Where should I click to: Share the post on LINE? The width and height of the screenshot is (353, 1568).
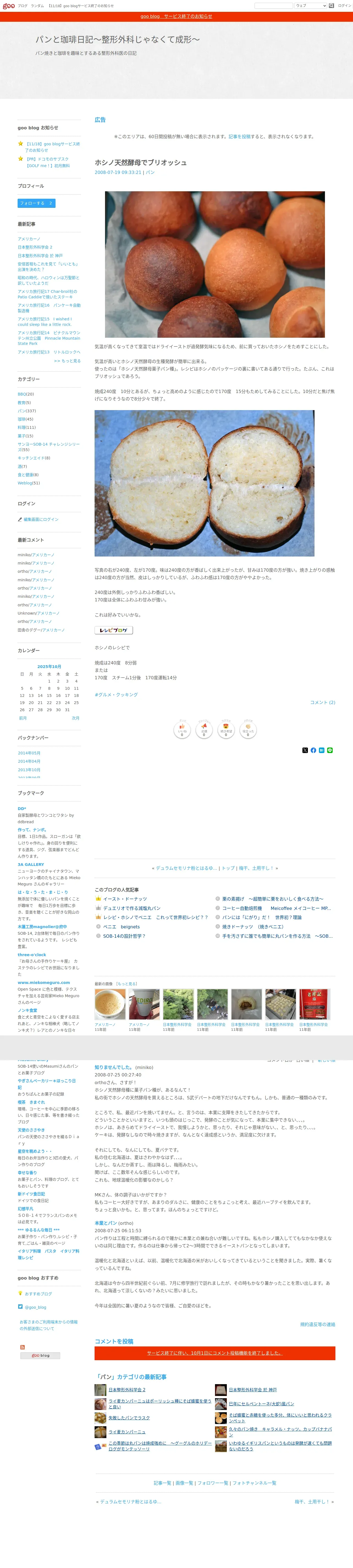point(330,750)
